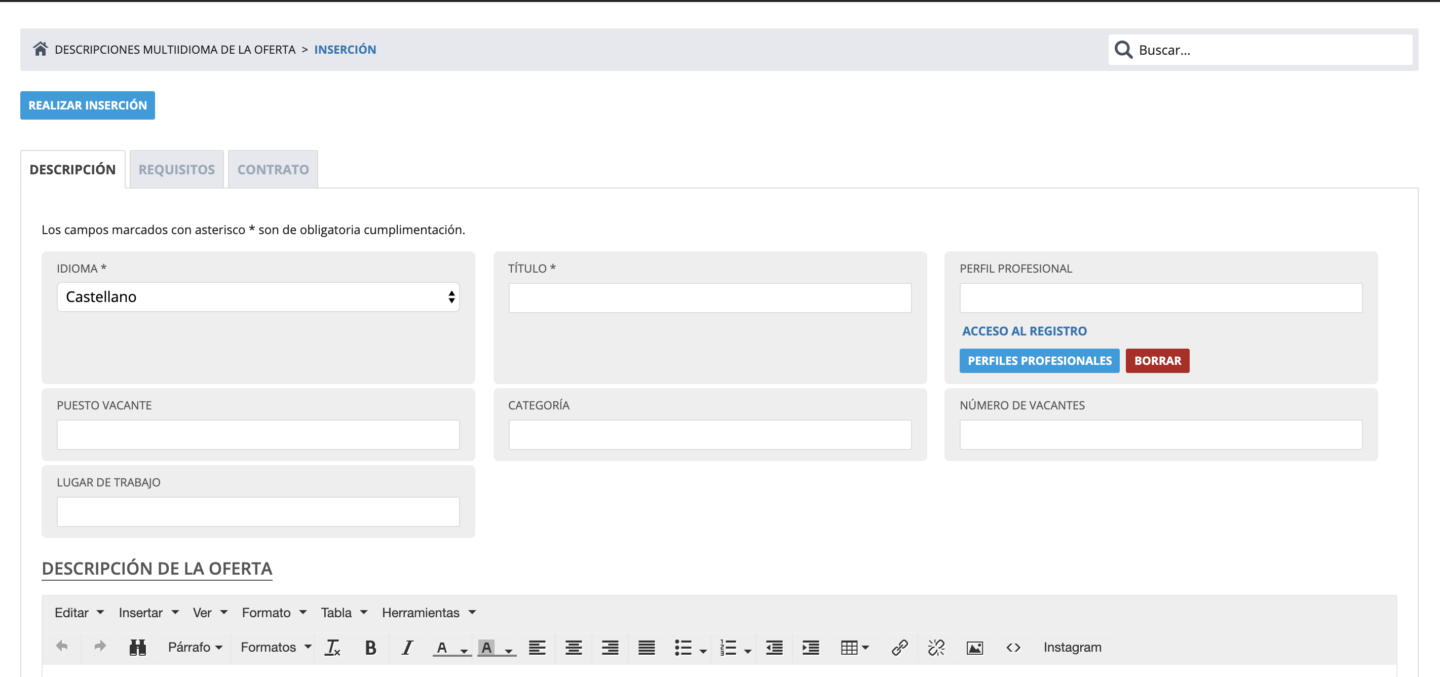Open the Insertar editor menu

tap(149, 613)
